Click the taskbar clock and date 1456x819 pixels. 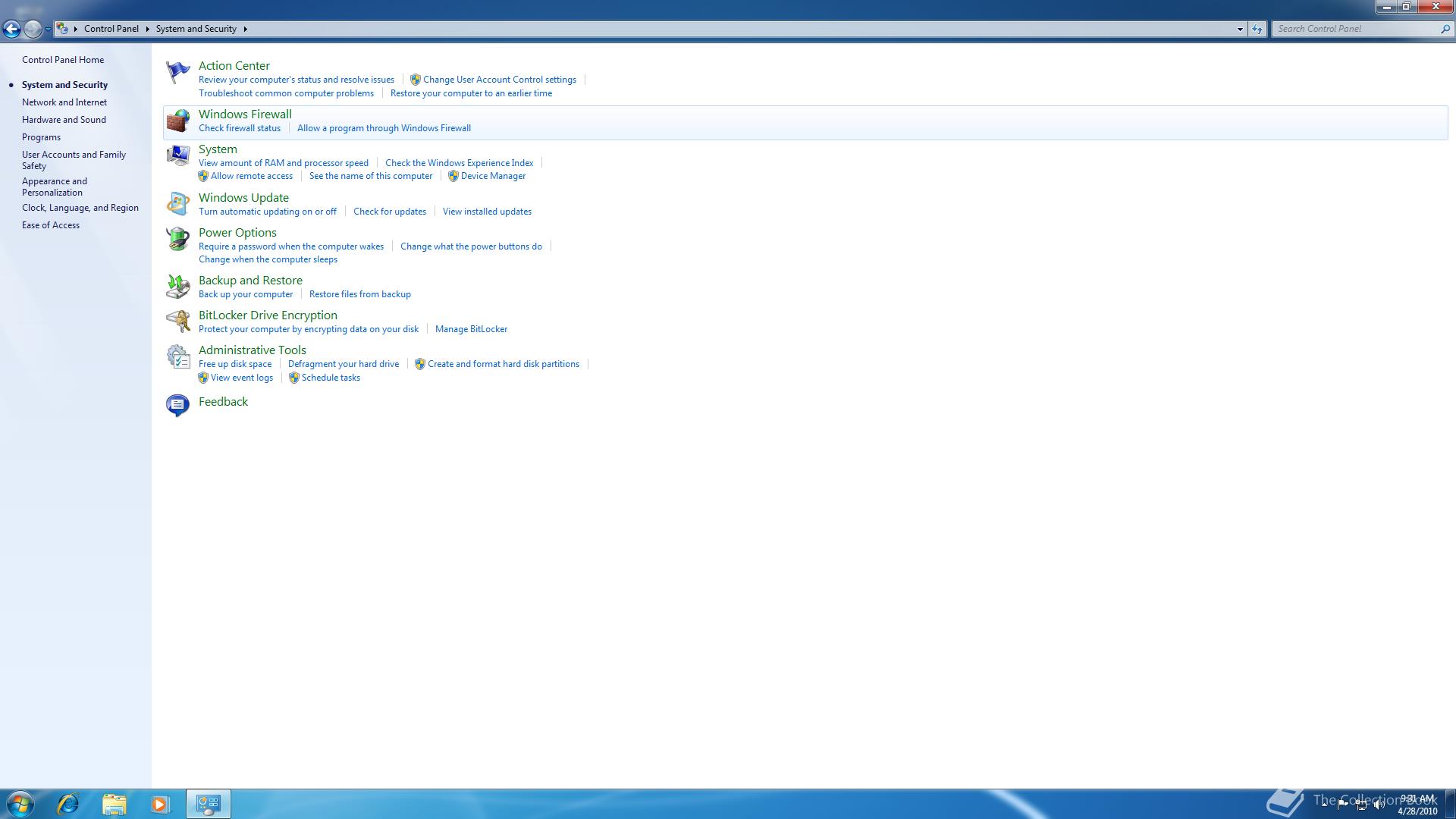[x=1417, y=805]
